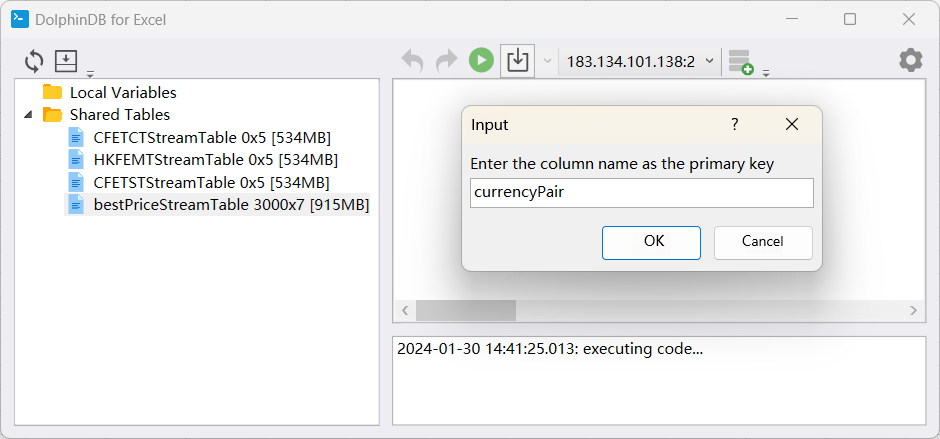Click the add server connection icon

point(740,62)
